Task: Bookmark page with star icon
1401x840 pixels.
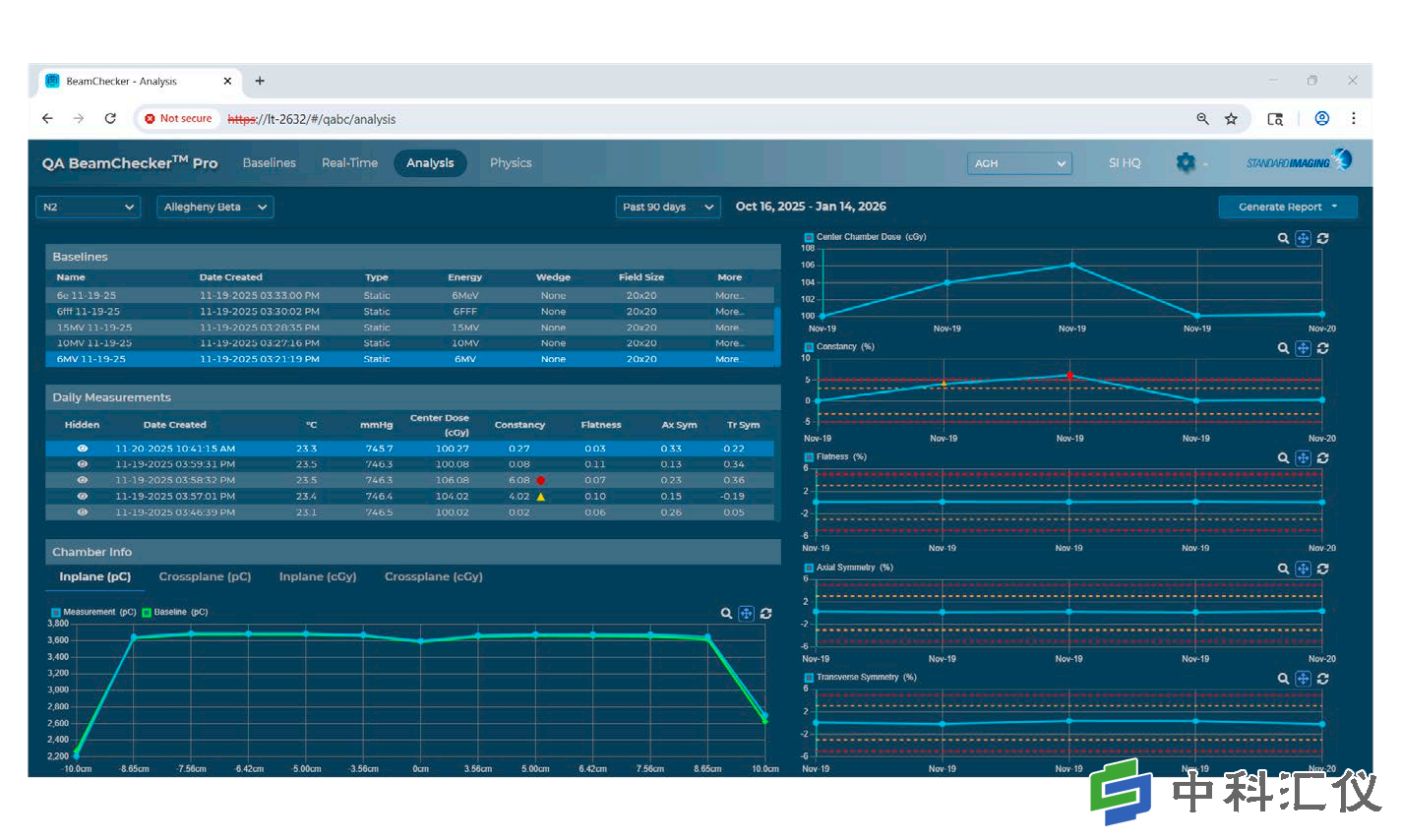Action: point(1231,119)
